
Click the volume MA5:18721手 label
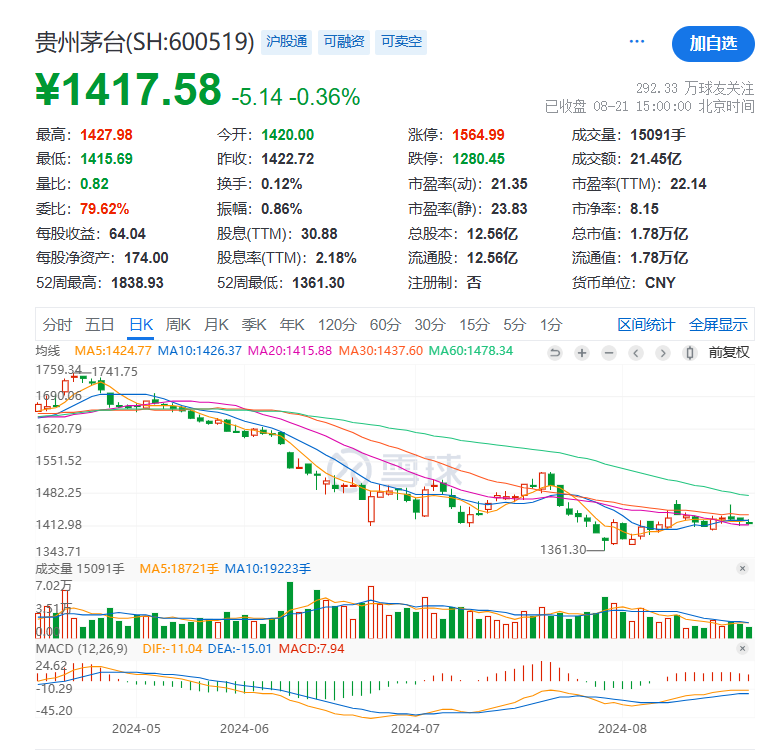tap(179, 568)
